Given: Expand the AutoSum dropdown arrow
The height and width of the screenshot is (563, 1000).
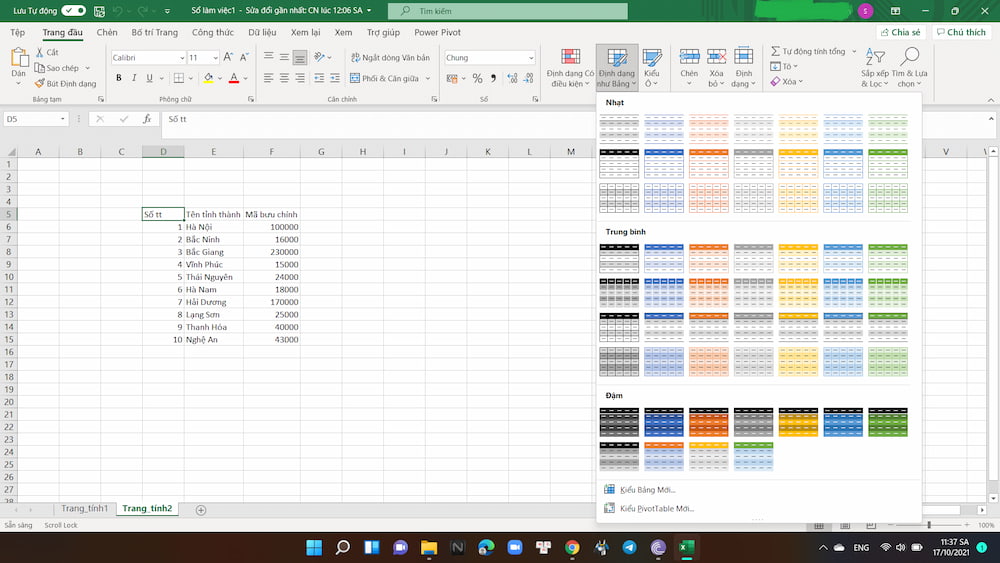Looking at the screenshot, I should (x=854, y=51).
